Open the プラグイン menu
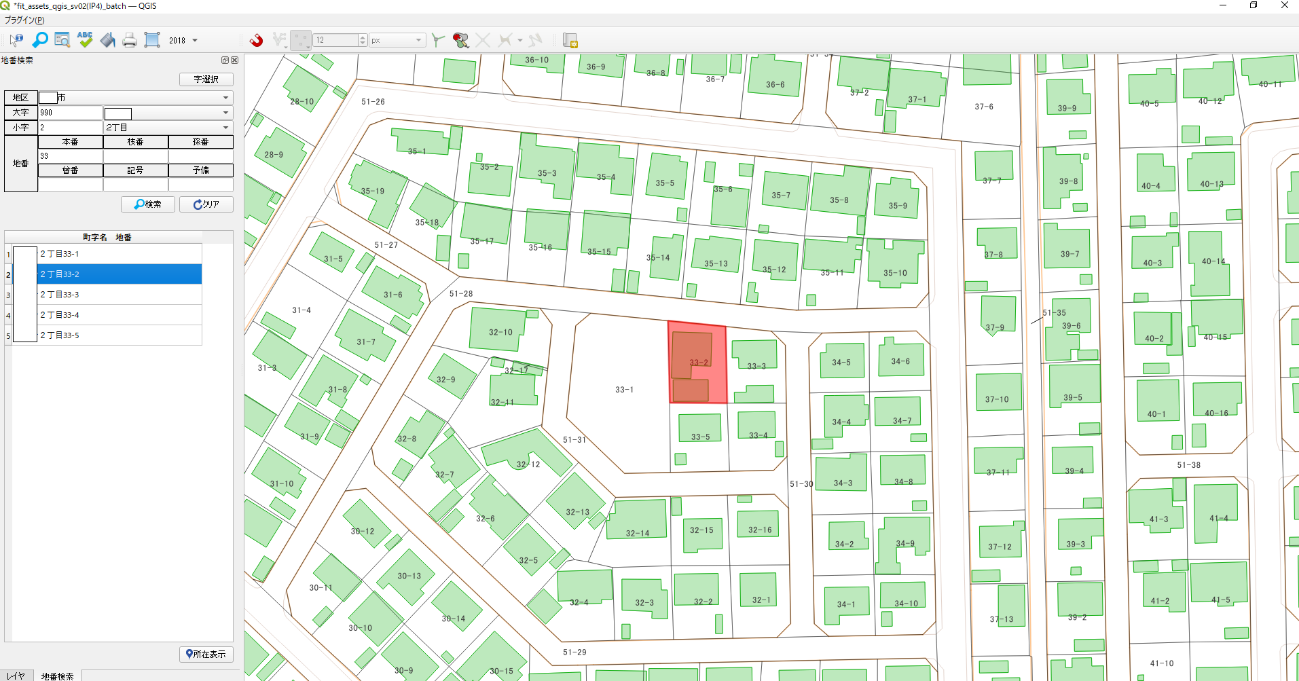The width and height of the screenshot is (1299, 681). pyautogui.click(x=24, y=20)
